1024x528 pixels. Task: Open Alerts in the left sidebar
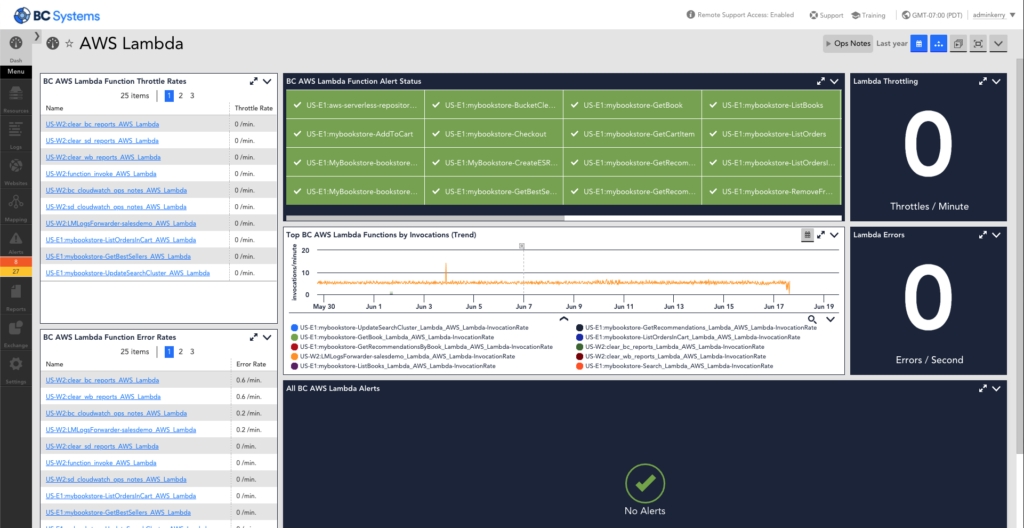click(x=16, y=242)
